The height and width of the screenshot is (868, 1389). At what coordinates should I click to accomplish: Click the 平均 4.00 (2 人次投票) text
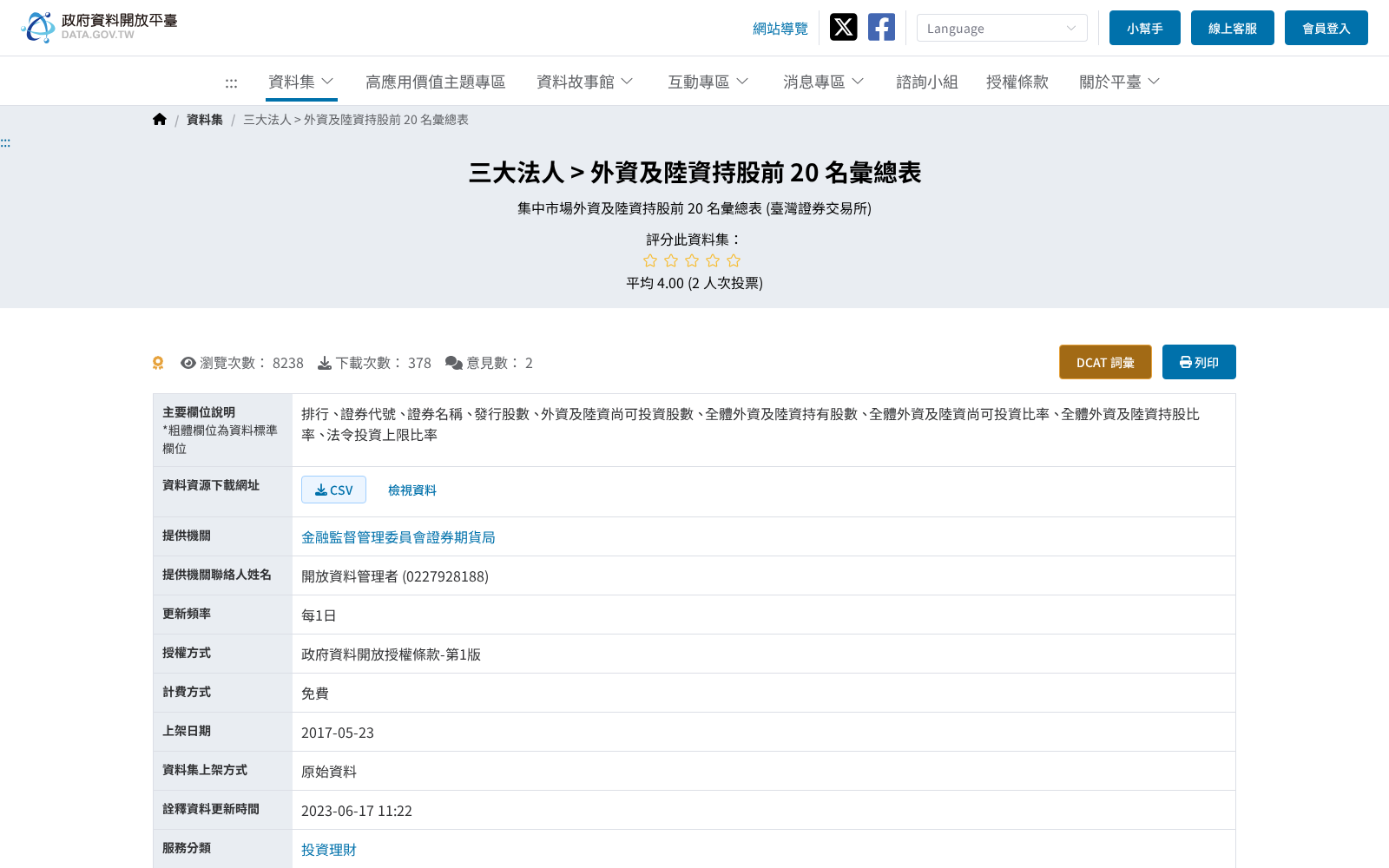point(694,283)
